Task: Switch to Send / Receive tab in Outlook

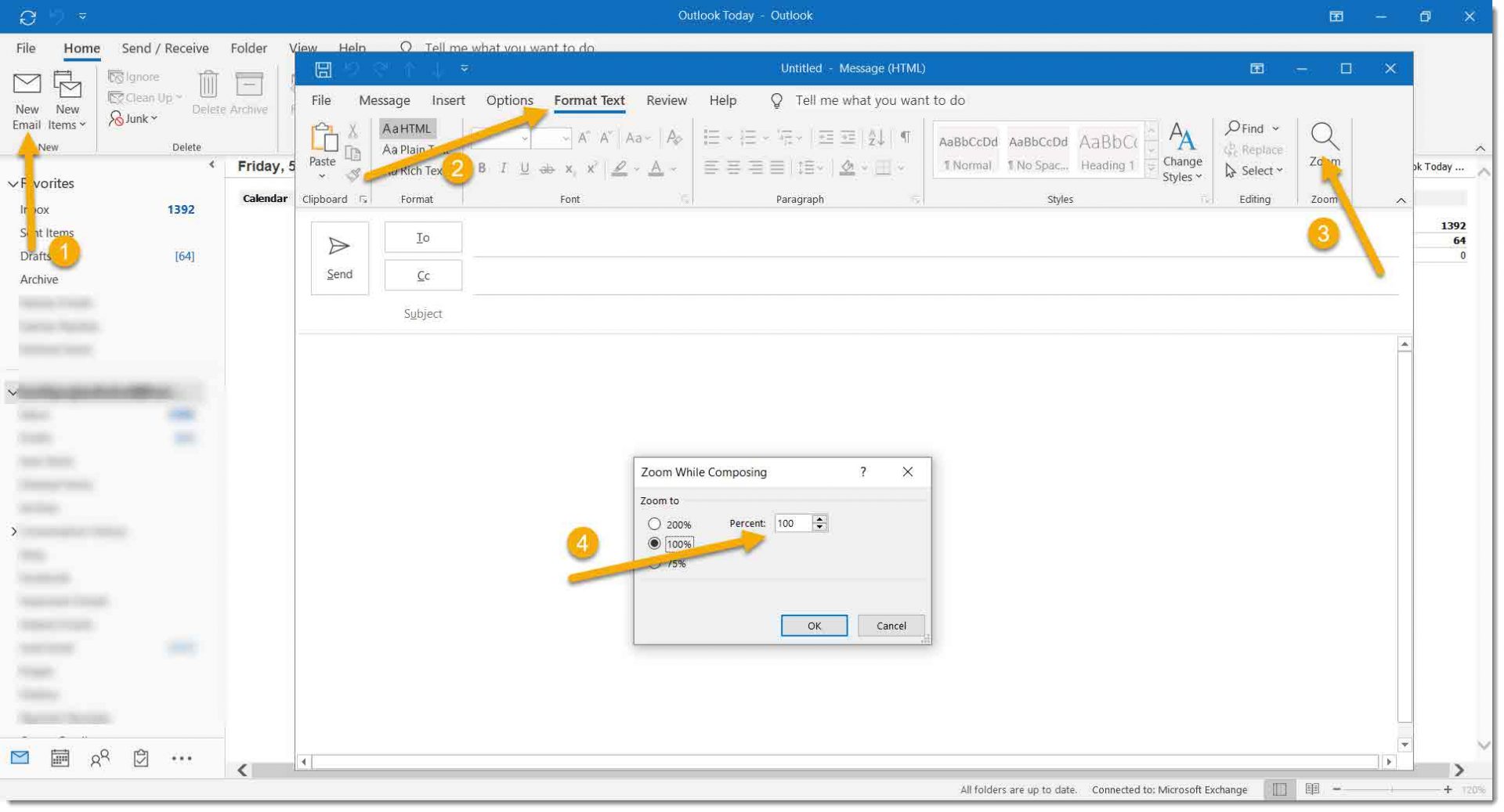Action: [165, 49]
